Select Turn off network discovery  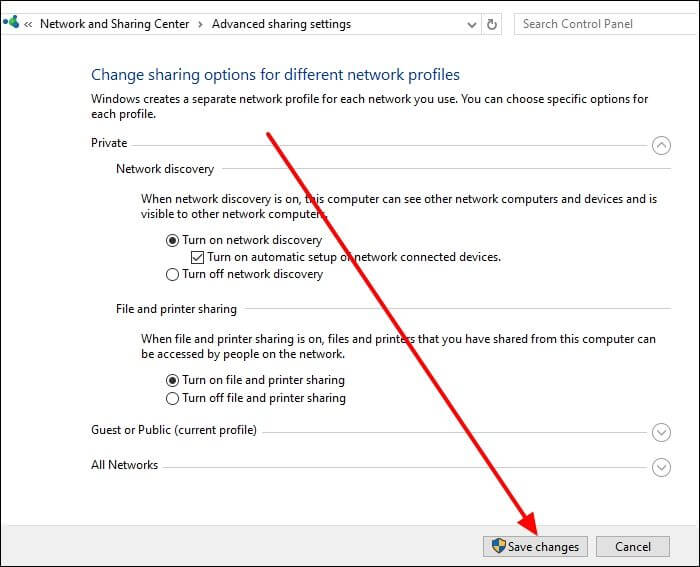pos(173,274)
